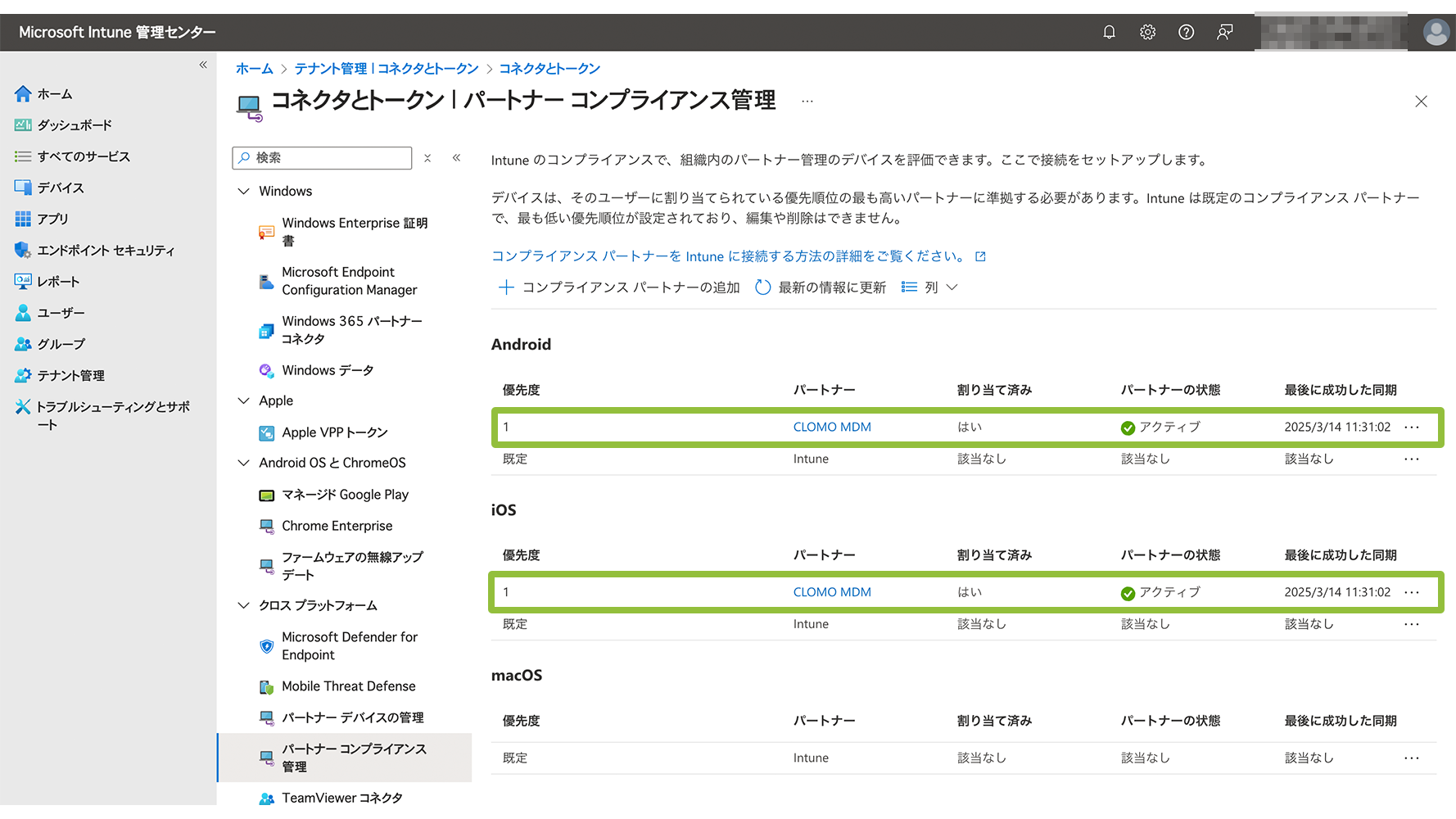Select the レポート icon in sidebar
Image resolution: width=1456 pixels, height=819 pixels.
(x=23, y=281)
